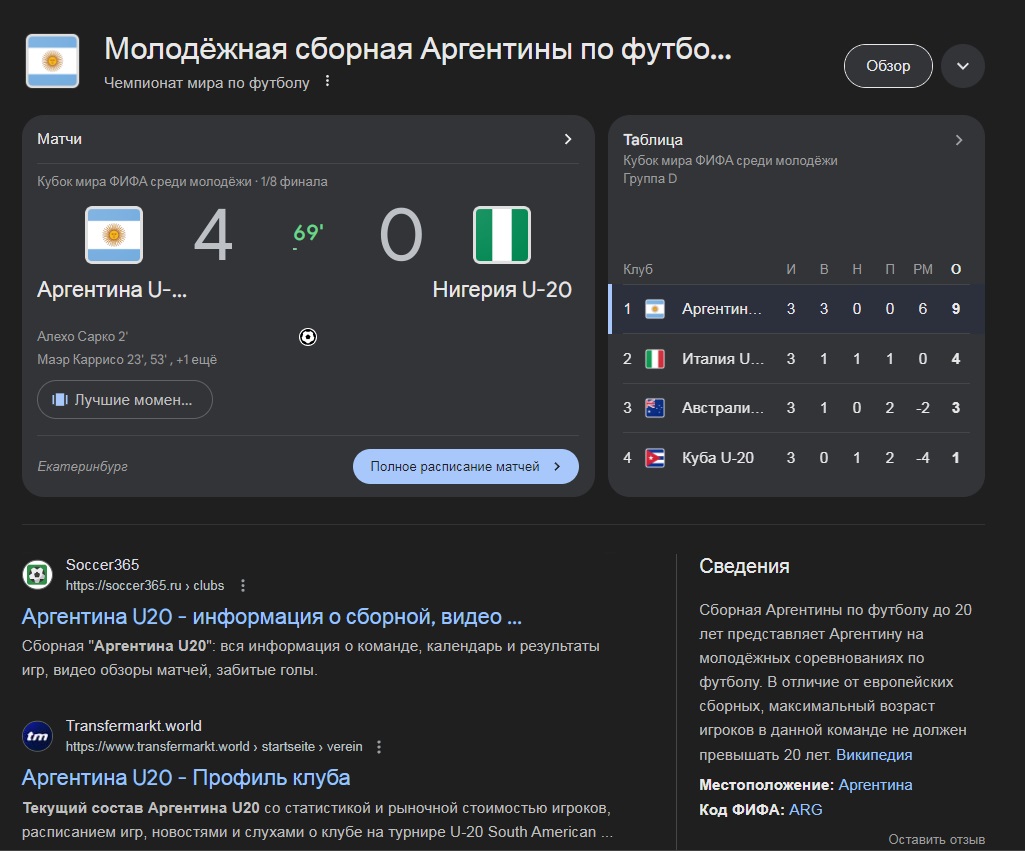Click Оставить отзыв feedback link
The width and height of the screenshot is (1025, 851).
pos(936,839)
